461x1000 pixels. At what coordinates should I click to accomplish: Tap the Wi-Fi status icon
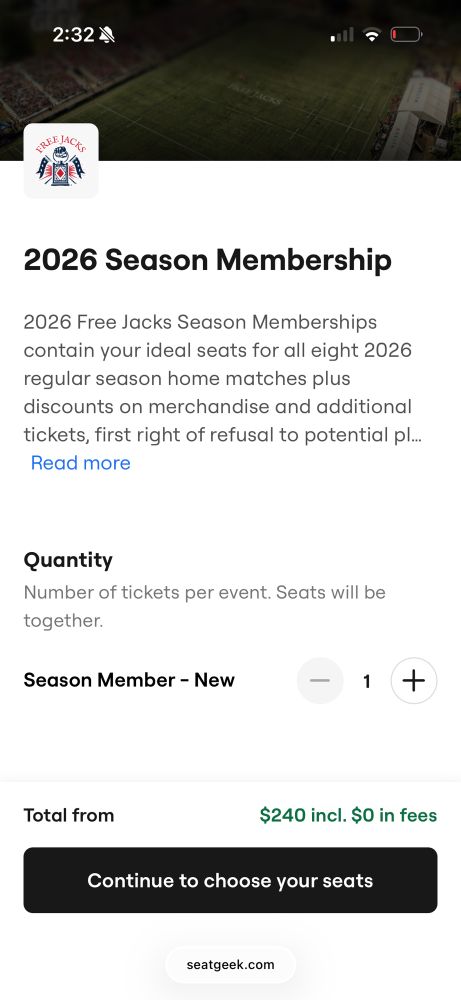tap(371, 34)
